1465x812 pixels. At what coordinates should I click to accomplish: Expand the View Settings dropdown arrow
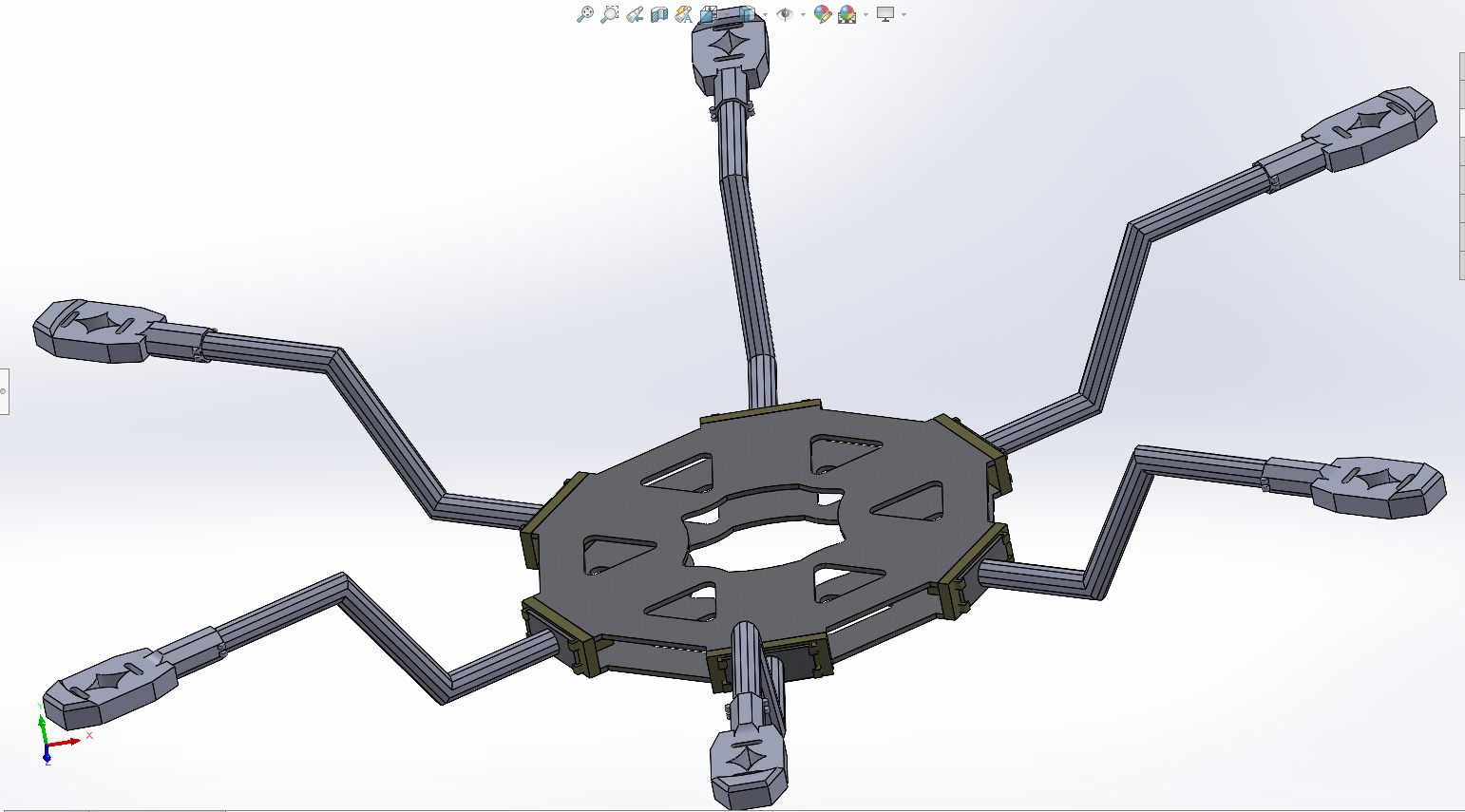pos(904,14)
